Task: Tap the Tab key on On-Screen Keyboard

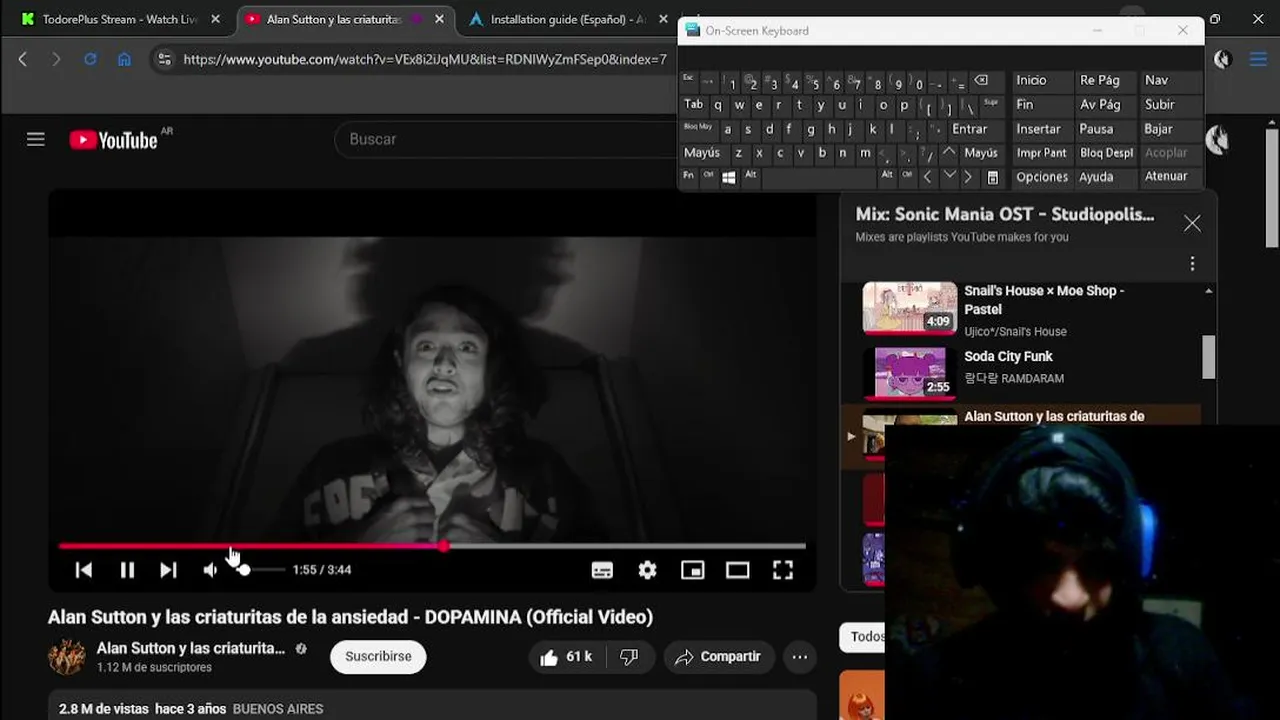Action: point(694,105)
